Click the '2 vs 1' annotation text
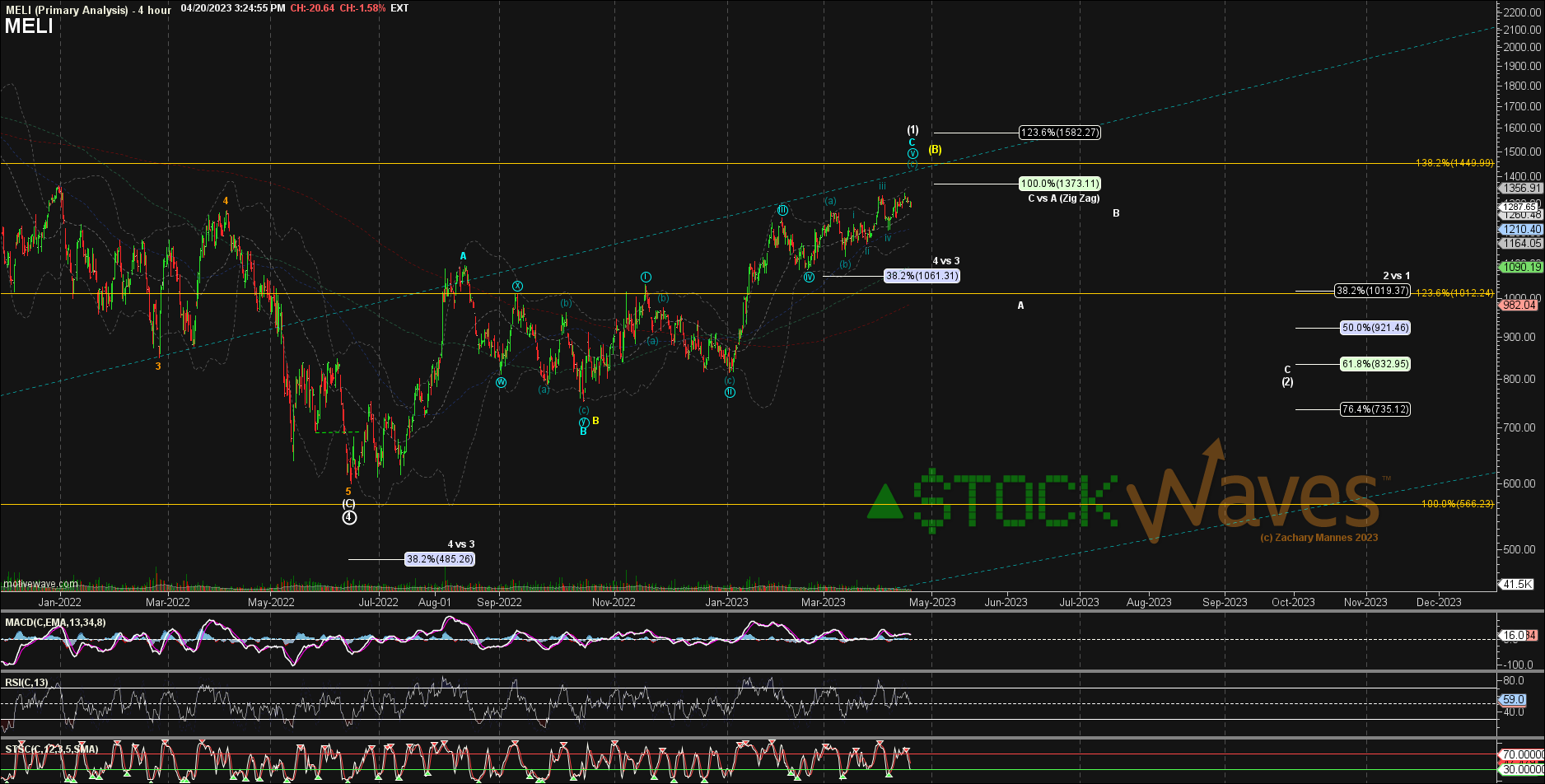Image resolution: width=1545 pixels, height=784 pixels. click(1397, 276)
